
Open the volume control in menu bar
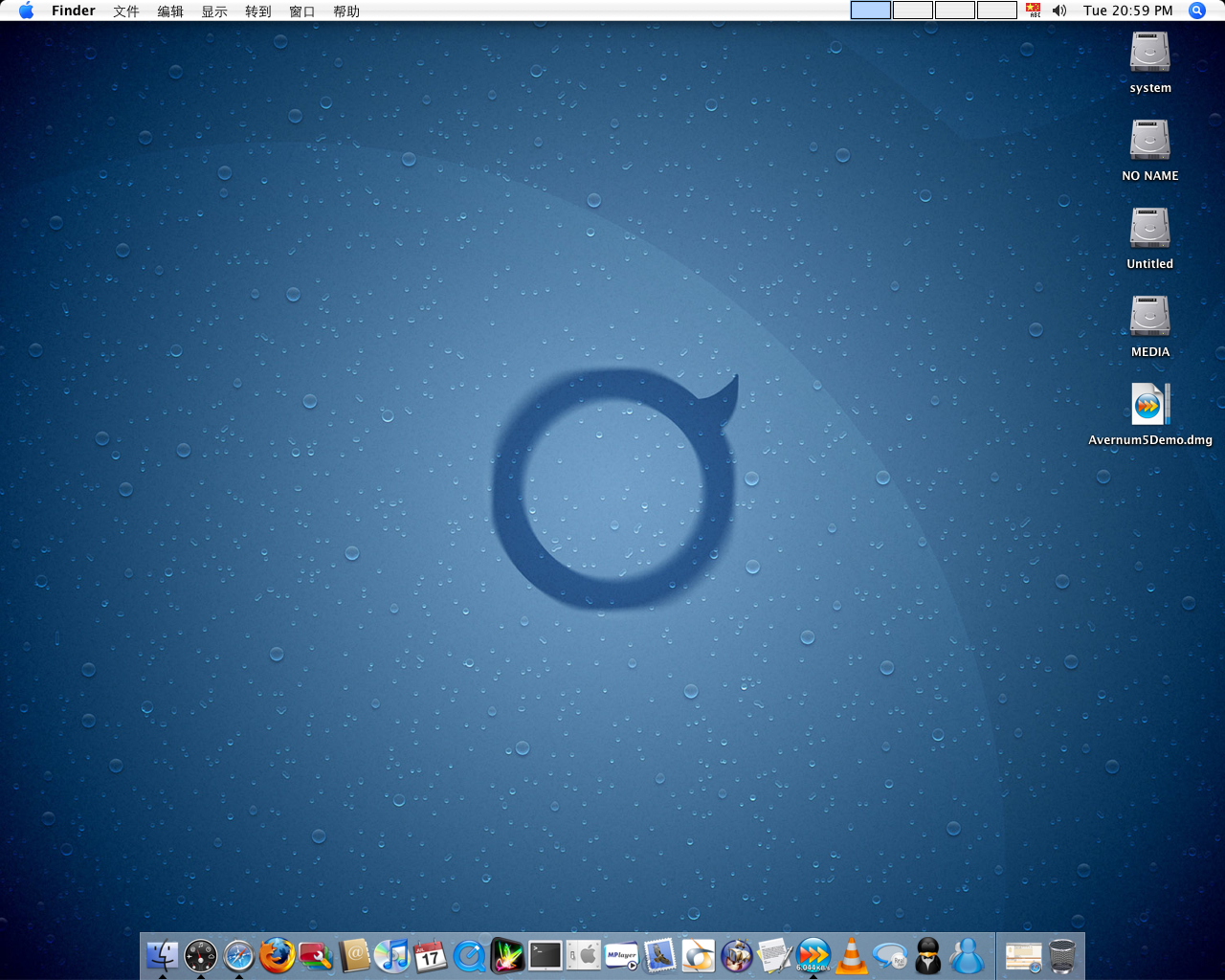pos(1059,11)
